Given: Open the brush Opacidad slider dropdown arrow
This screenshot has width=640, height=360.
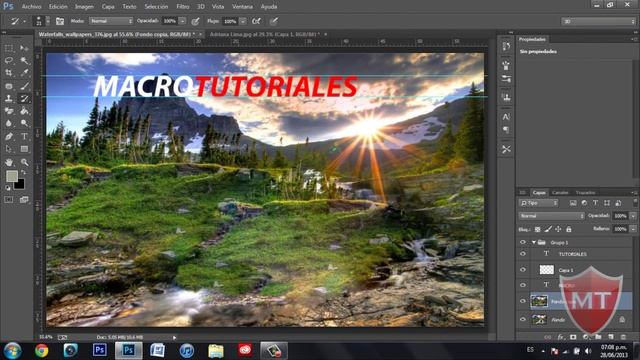Looking at the screenshot, I should pyautogui.click(x=182, y=21).
